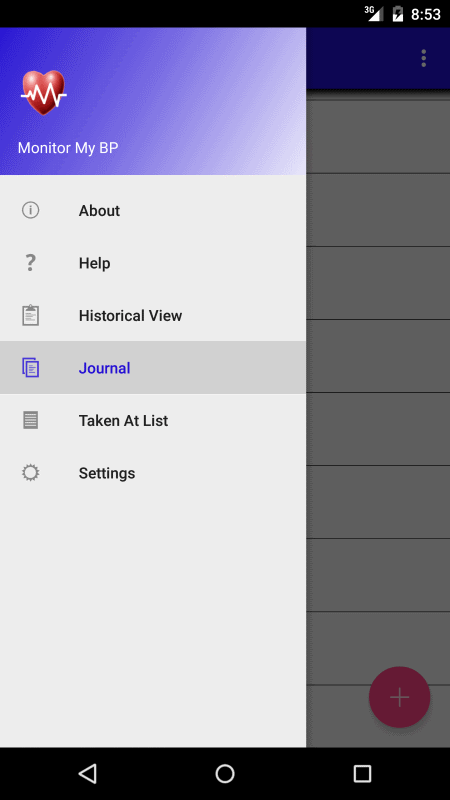Viewport: 450px width, 800px height.
Task: Tap the Journal documents icon
Action: [31, 368]
